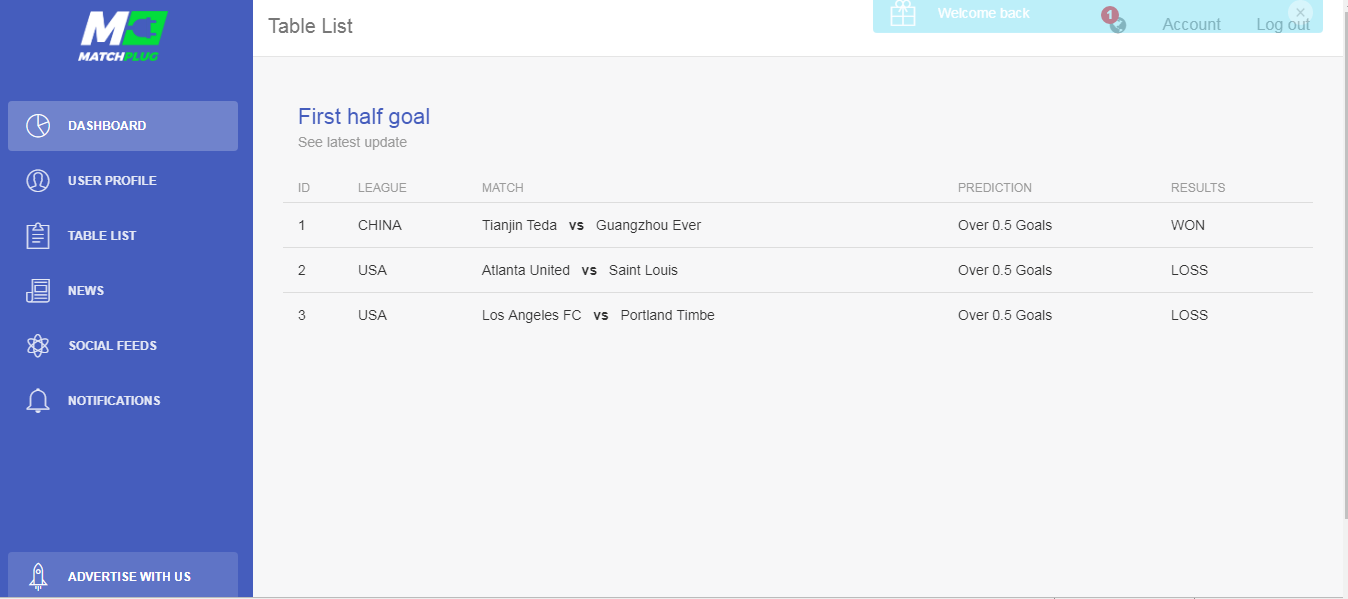Dismiss the Welcome back notification
1348x599 pixels.
1300,12
